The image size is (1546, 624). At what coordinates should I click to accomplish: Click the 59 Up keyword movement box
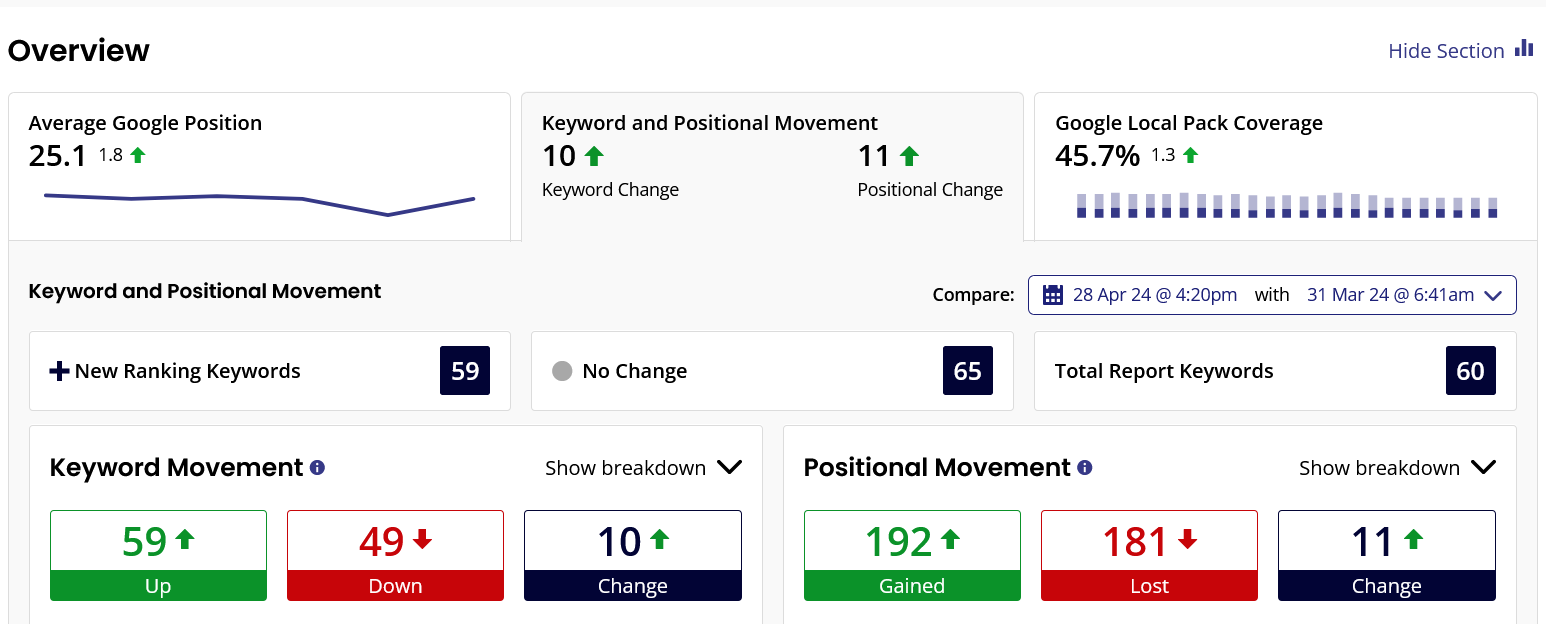[x=158, y=556]
